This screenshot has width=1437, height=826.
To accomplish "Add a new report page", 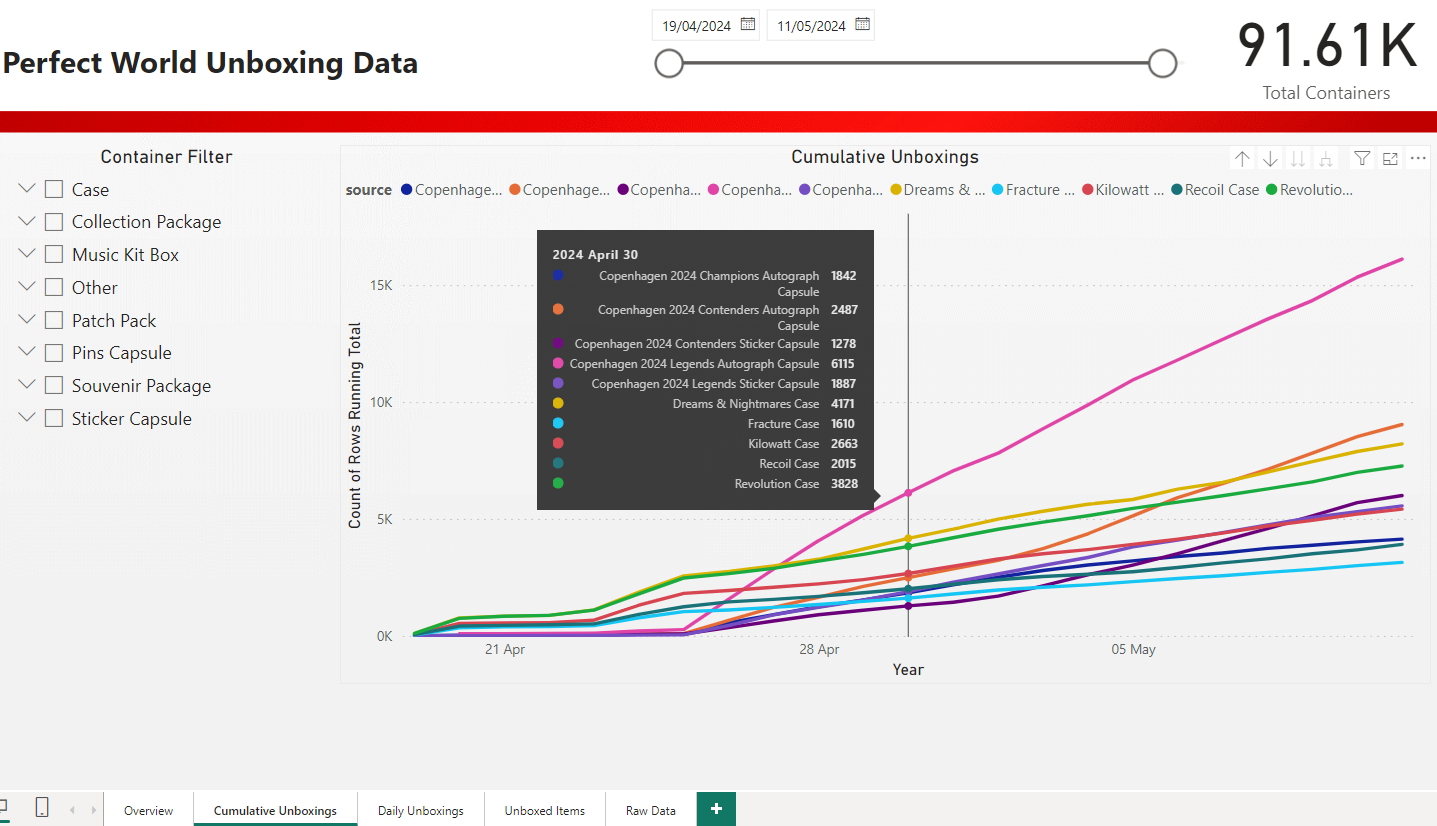I will tap(716, 809).
